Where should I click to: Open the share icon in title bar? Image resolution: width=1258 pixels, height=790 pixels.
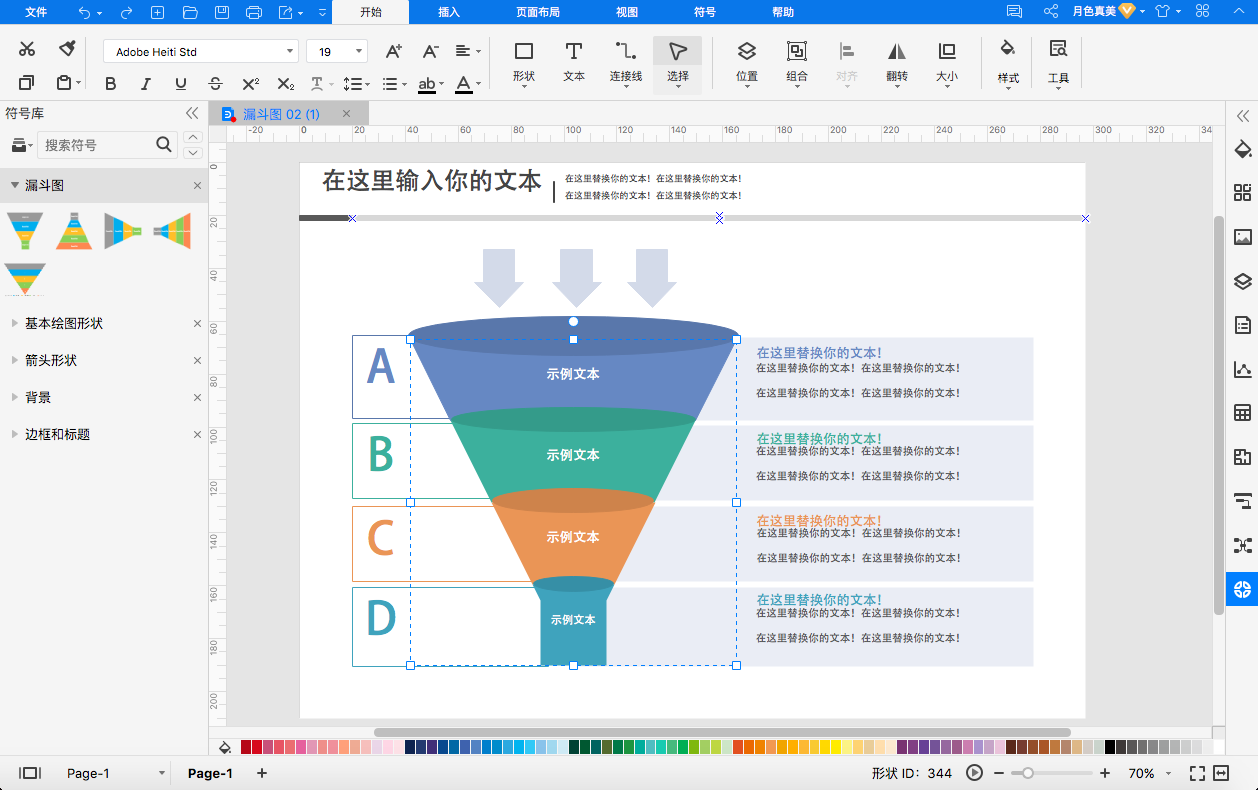(x=1051, y=12)
